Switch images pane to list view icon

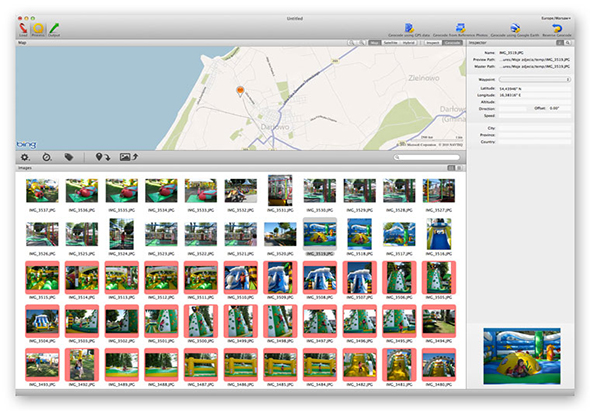click(x=459, y=168)
